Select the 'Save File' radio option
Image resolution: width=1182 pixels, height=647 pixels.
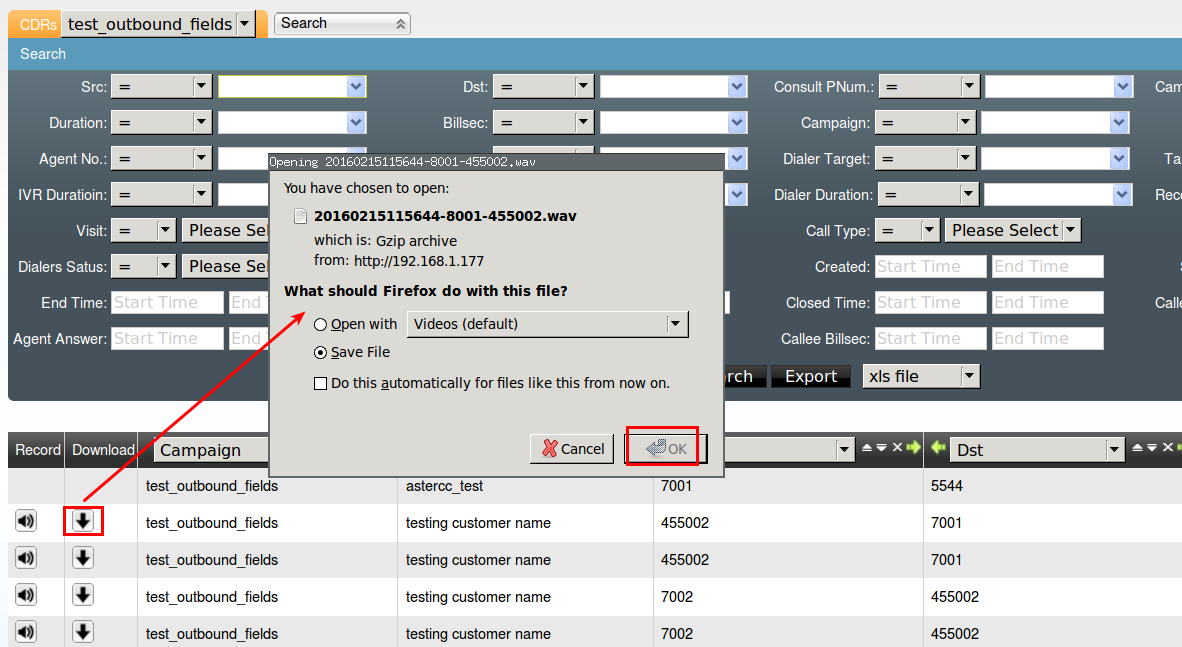click(x=321, y=352)
